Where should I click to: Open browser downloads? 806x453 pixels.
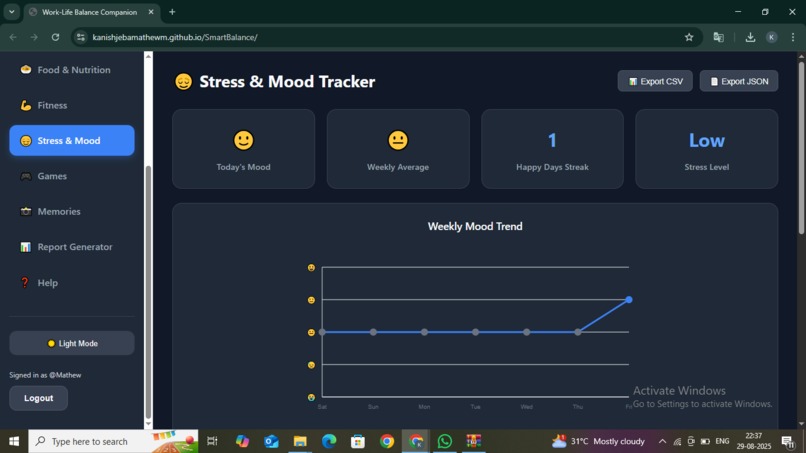tap(750, 37)
